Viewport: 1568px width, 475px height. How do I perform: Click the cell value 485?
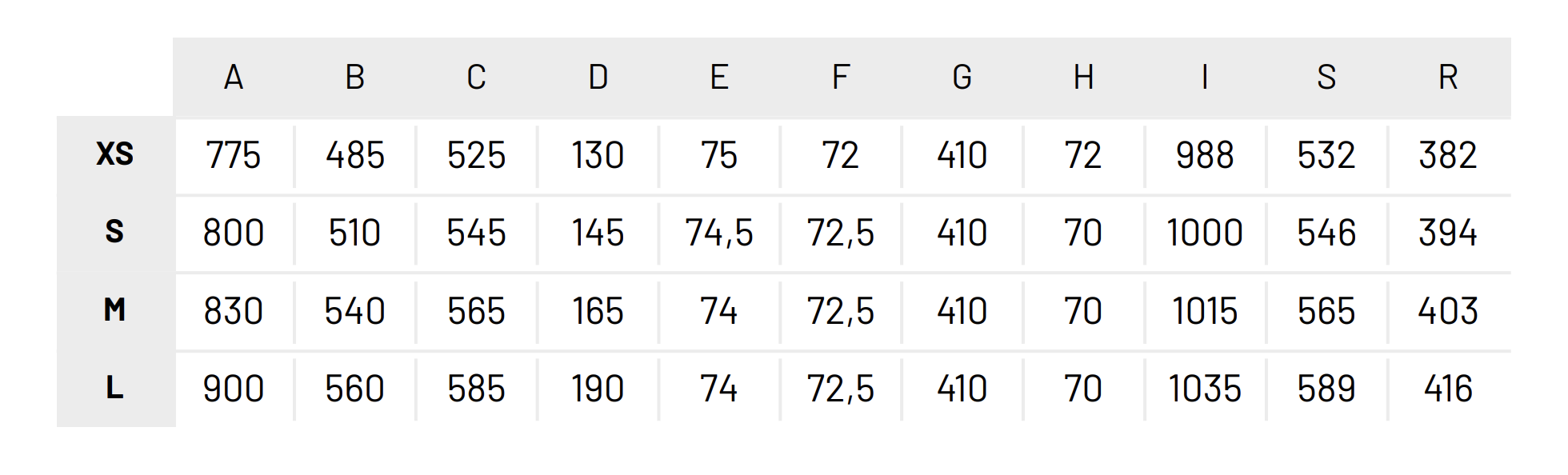tap(355, 155)
